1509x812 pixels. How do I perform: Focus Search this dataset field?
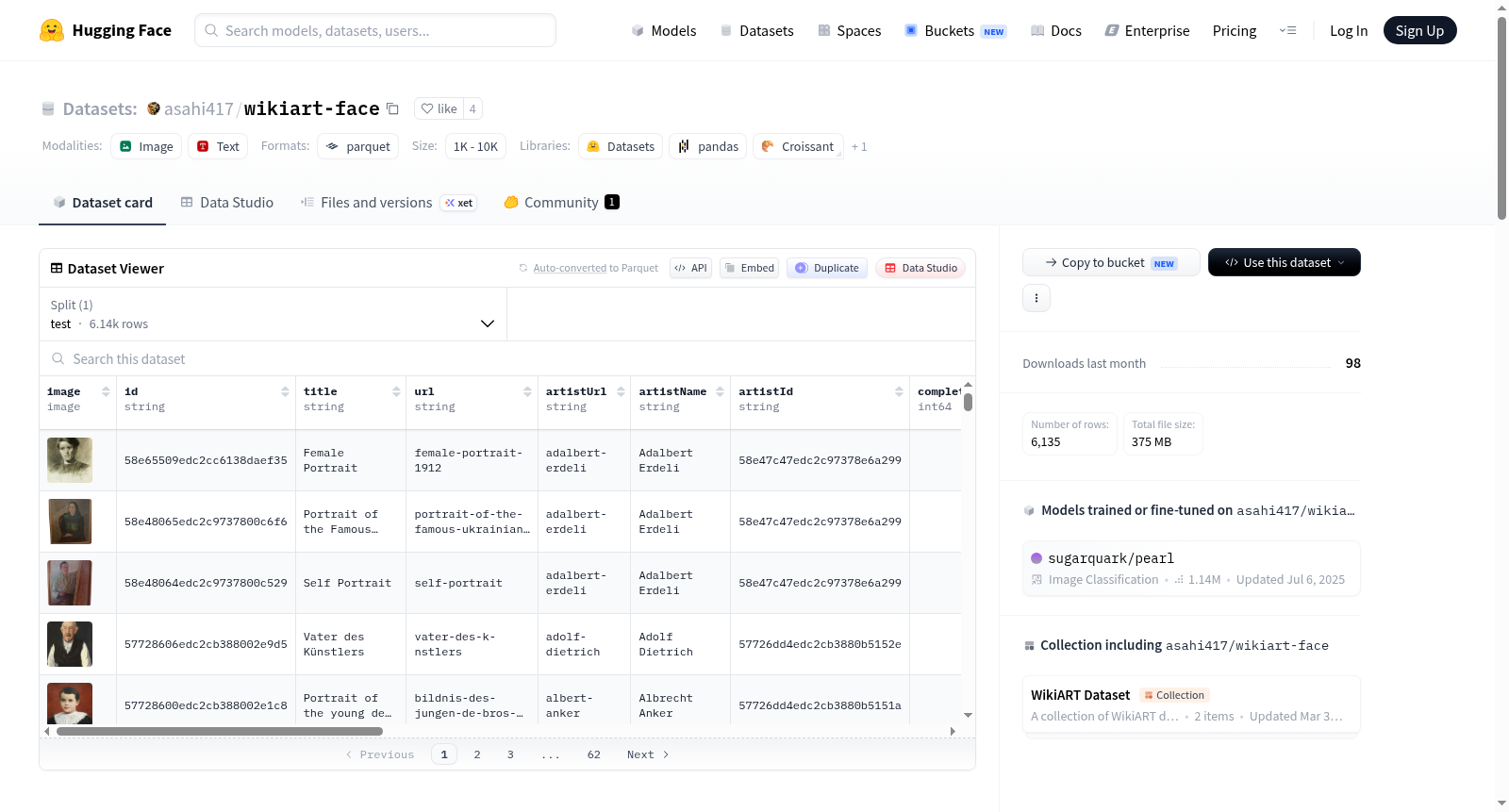[507, 358]
